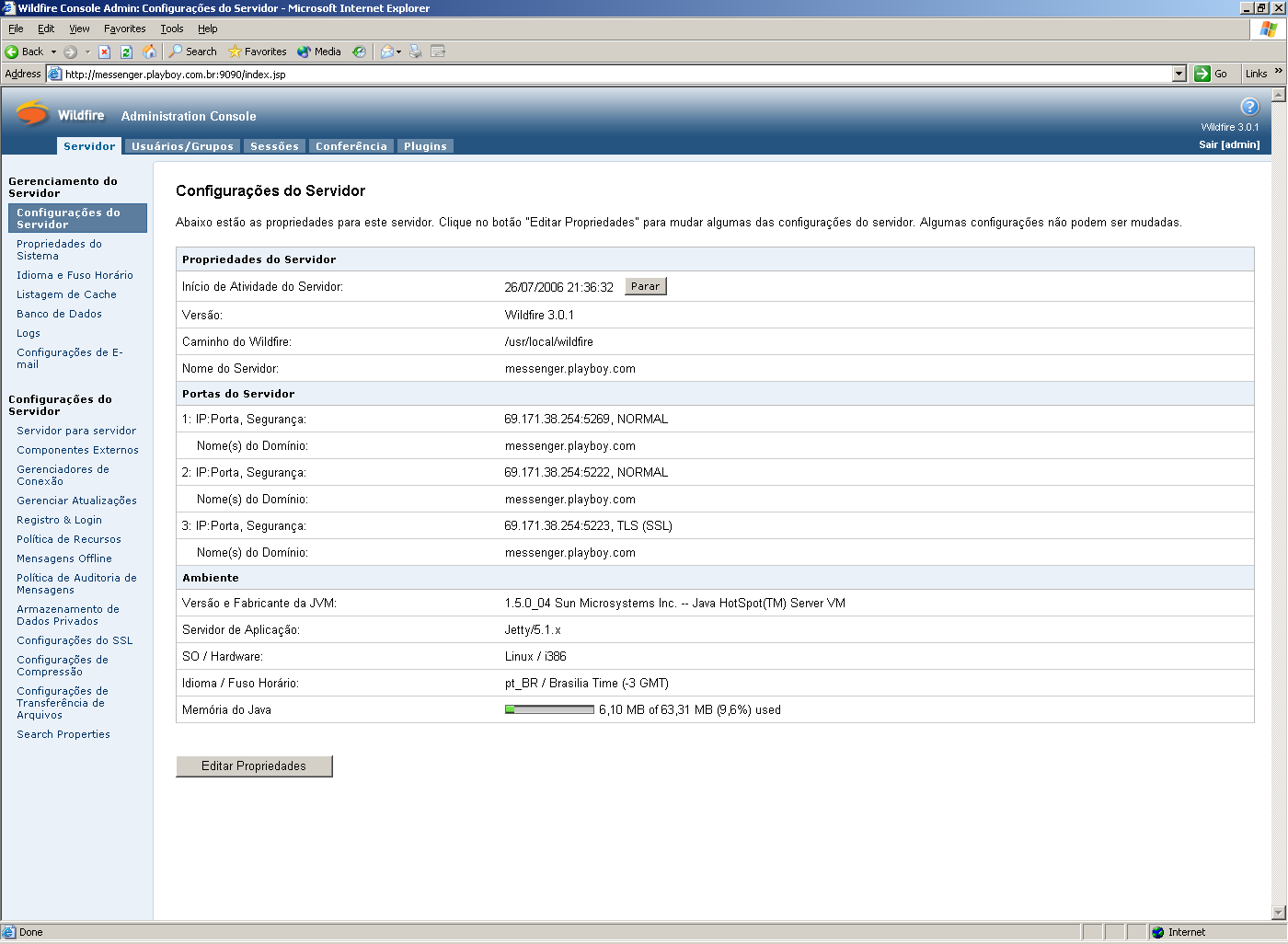This screenshot has height=944, width=1288.
Task: Open Gerenciadores de Conexão link
Action: click(x=63, y=476)
